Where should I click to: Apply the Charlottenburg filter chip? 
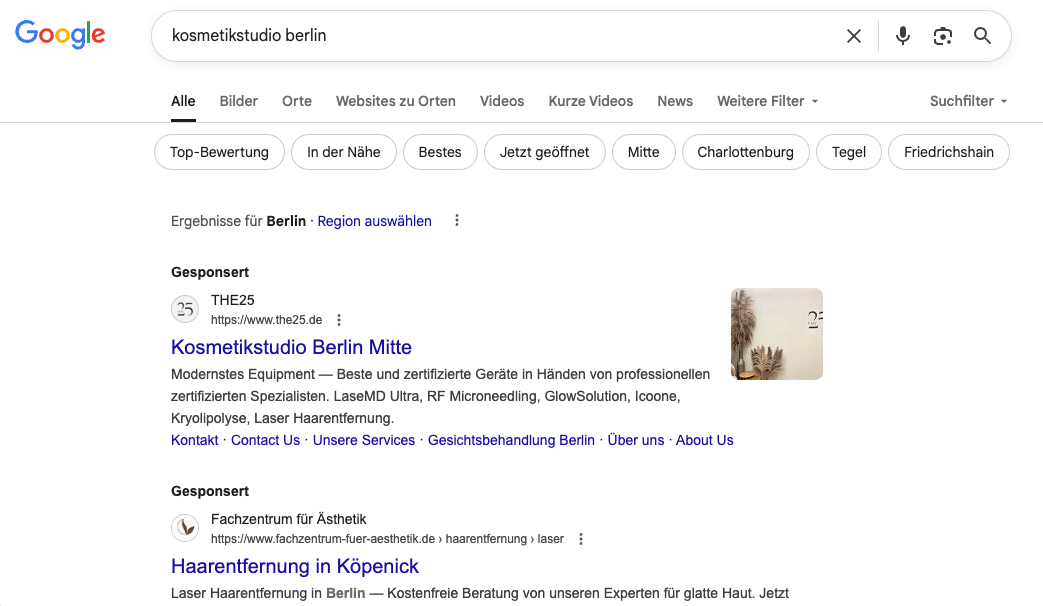pyautogui.click(x=746, y=152)
